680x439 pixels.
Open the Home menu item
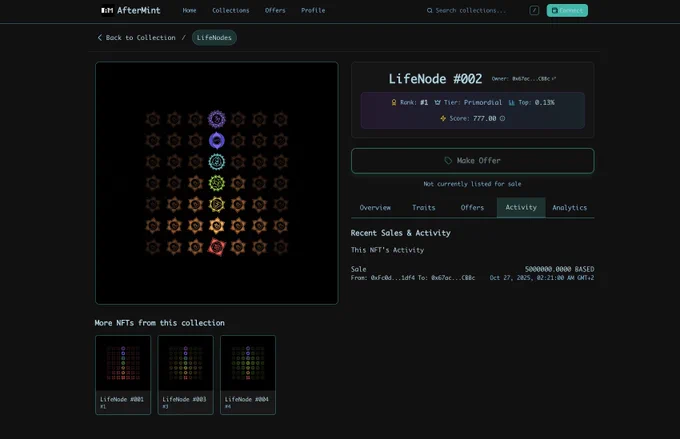point(189,10)
